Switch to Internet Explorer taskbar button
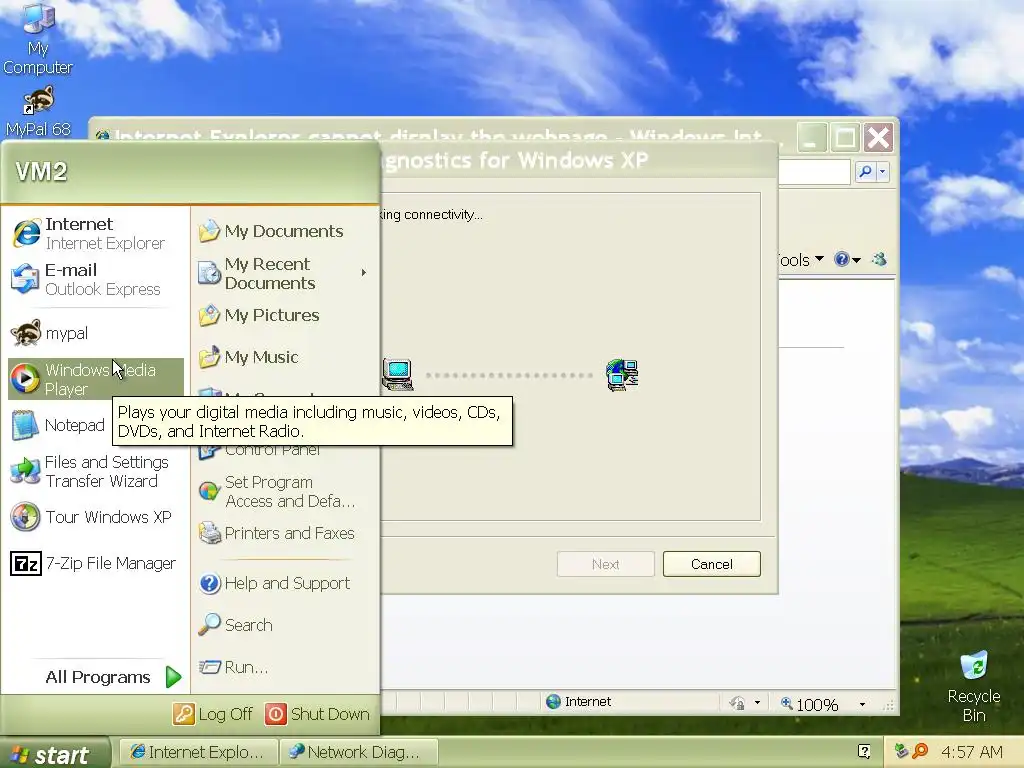Viewport: 1024px width, 768px height. click(x=198, y=752)
